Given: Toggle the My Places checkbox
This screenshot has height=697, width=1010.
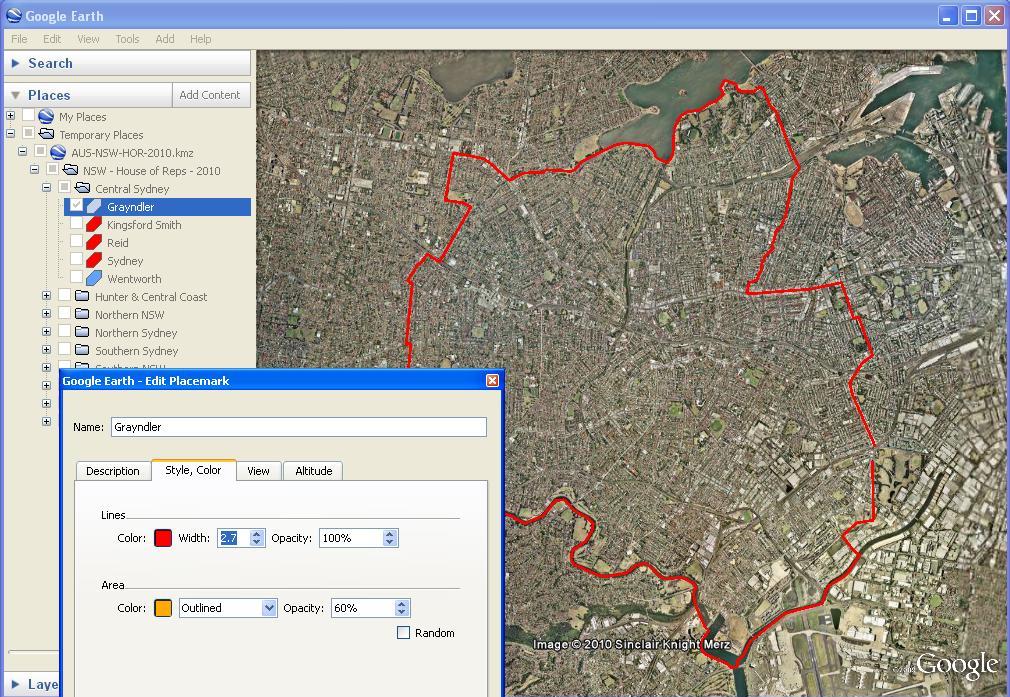Looking at the screenshot, I should 28,115.
